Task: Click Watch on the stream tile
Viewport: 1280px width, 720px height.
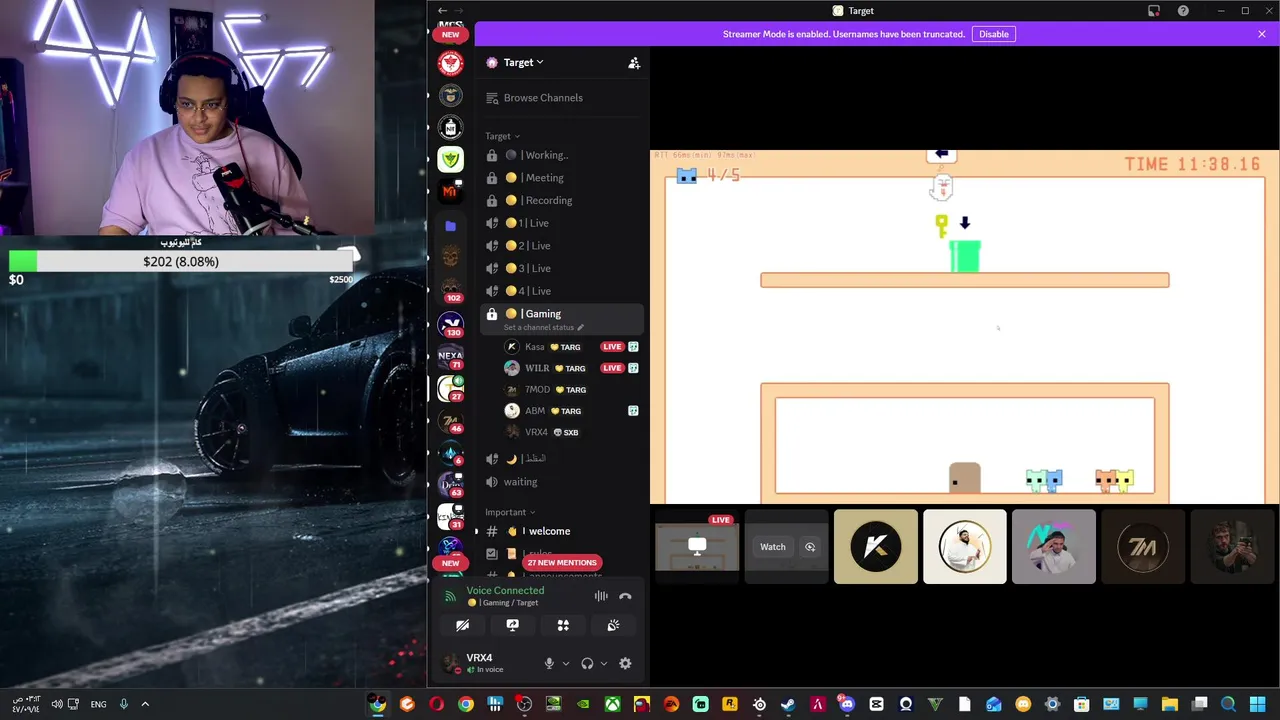Action: pyautogui.click(x=772, y=547)
